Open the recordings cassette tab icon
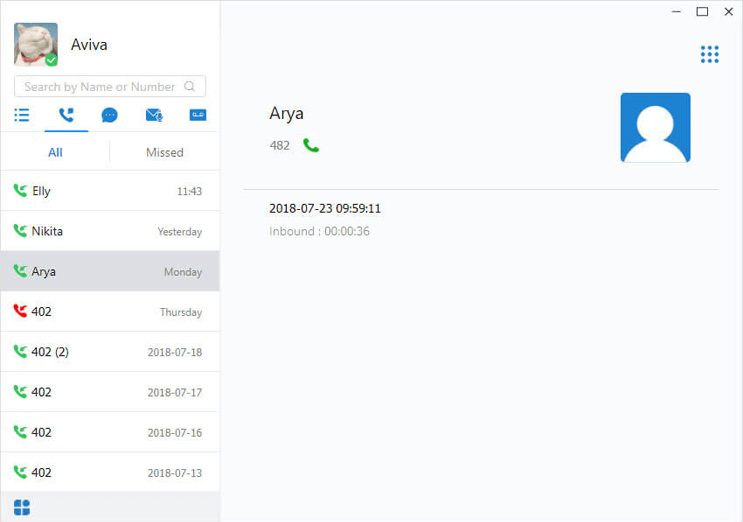The image size is (743, 522). pos(198,115)
